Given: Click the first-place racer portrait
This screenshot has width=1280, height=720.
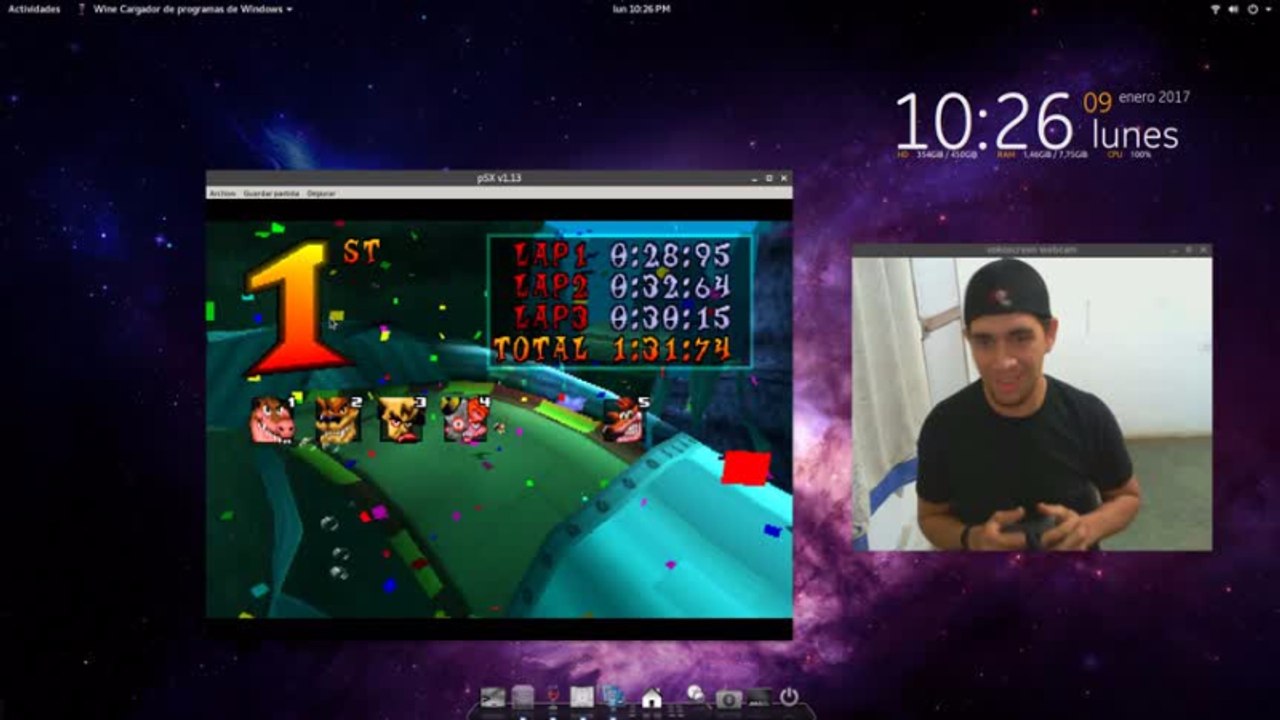Looking at the screenshot, I should coord(271,420).
